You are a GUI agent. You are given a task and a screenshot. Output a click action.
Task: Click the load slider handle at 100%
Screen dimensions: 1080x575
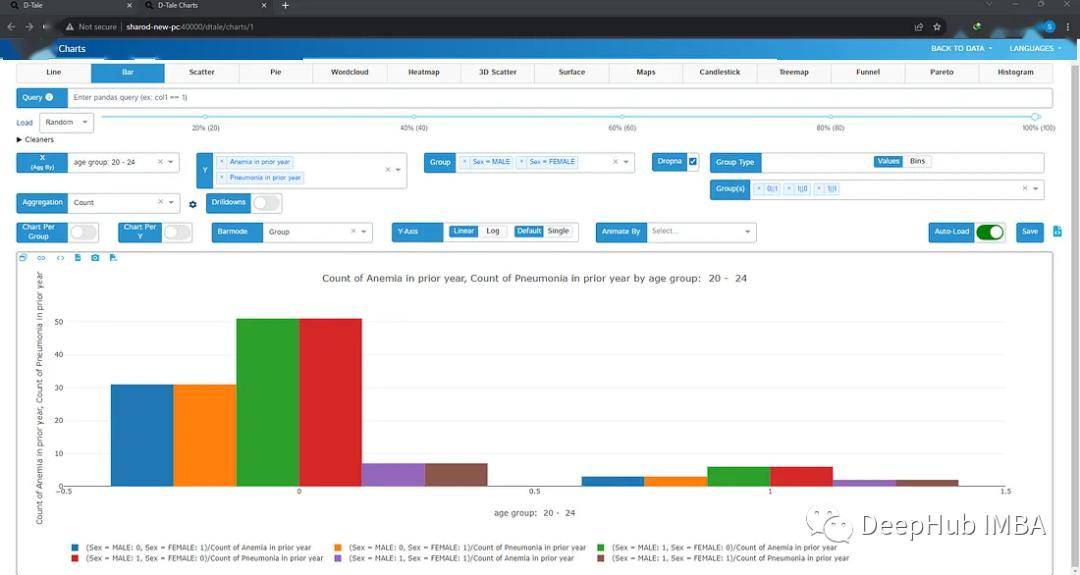[x=1035, y=117]
